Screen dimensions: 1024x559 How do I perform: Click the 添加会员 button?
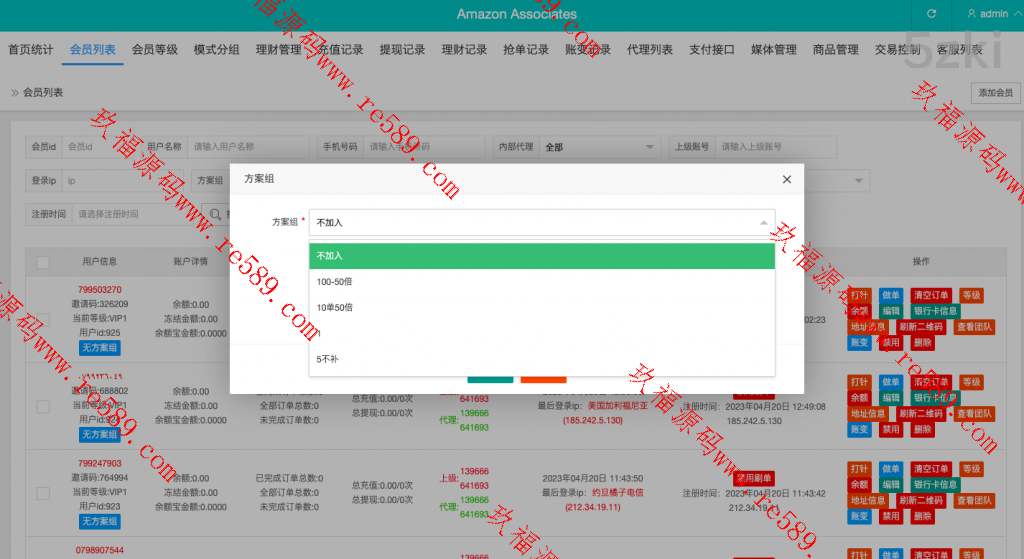(x=996, y=93)
